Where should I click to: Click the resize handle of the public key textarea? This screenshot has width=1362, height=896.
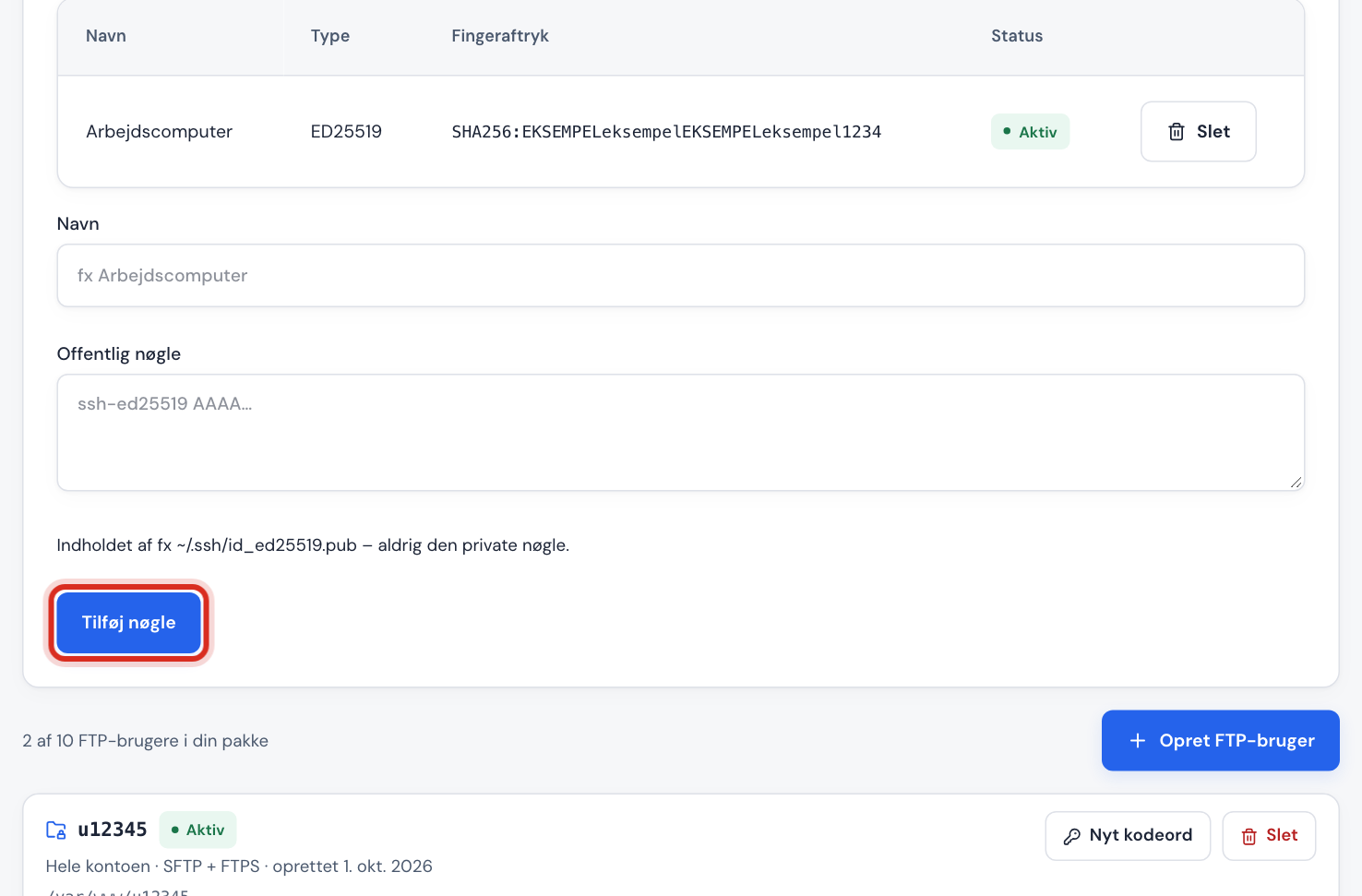point(1296,482)
